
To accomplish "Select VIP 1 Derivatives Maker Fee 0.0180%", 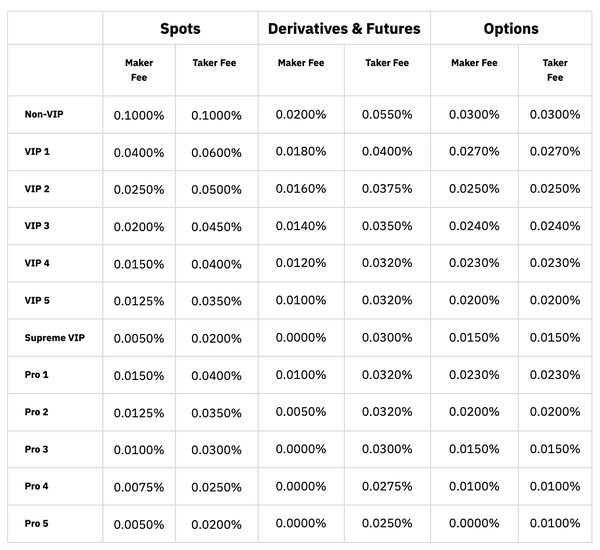I will 303,152.
